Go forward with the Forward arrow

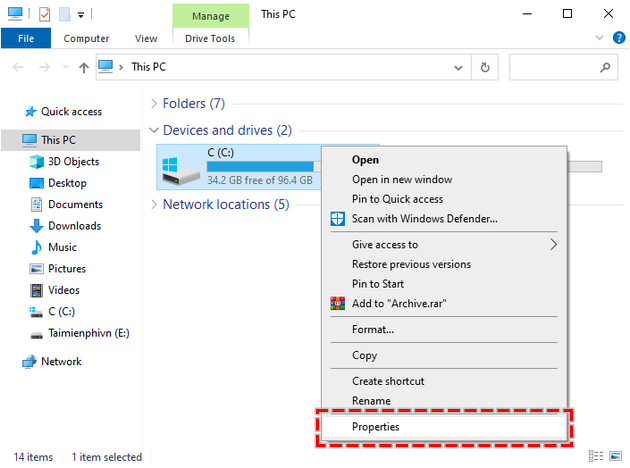click(x=44, y=67)
